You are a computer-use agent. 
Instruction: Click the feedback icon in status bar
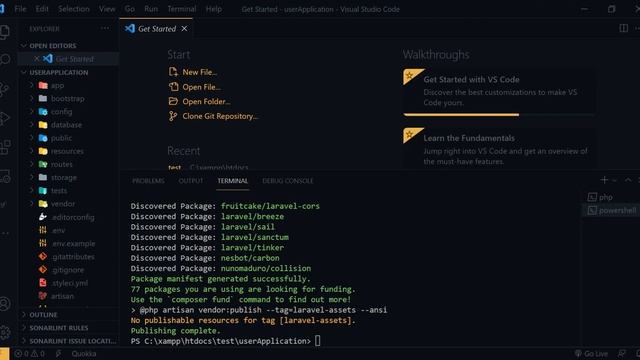pyautogui.click(x=622, y=353)
